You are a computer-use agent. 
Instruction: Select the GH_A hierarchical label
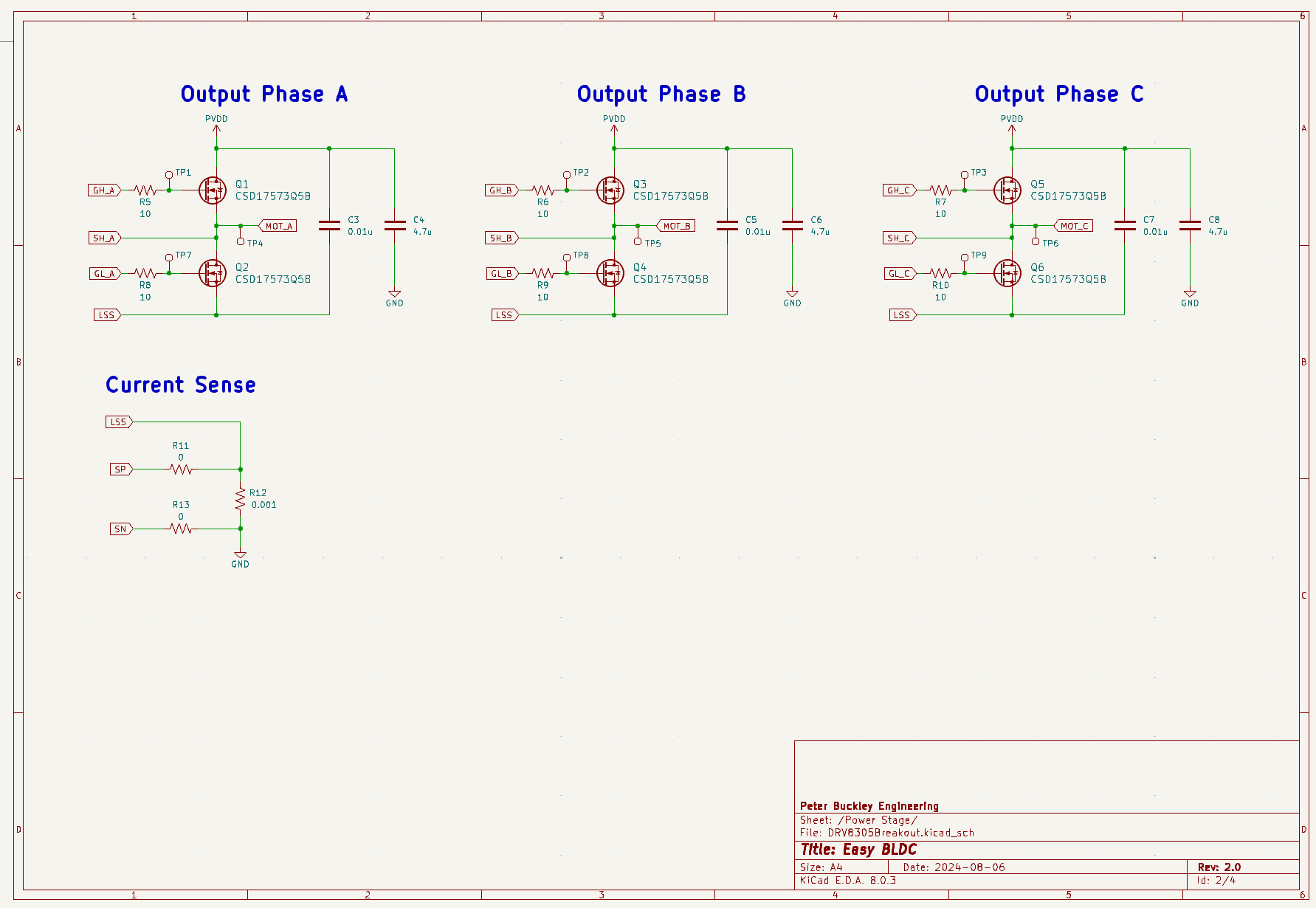pyautogui.click(x=104, y=190)
